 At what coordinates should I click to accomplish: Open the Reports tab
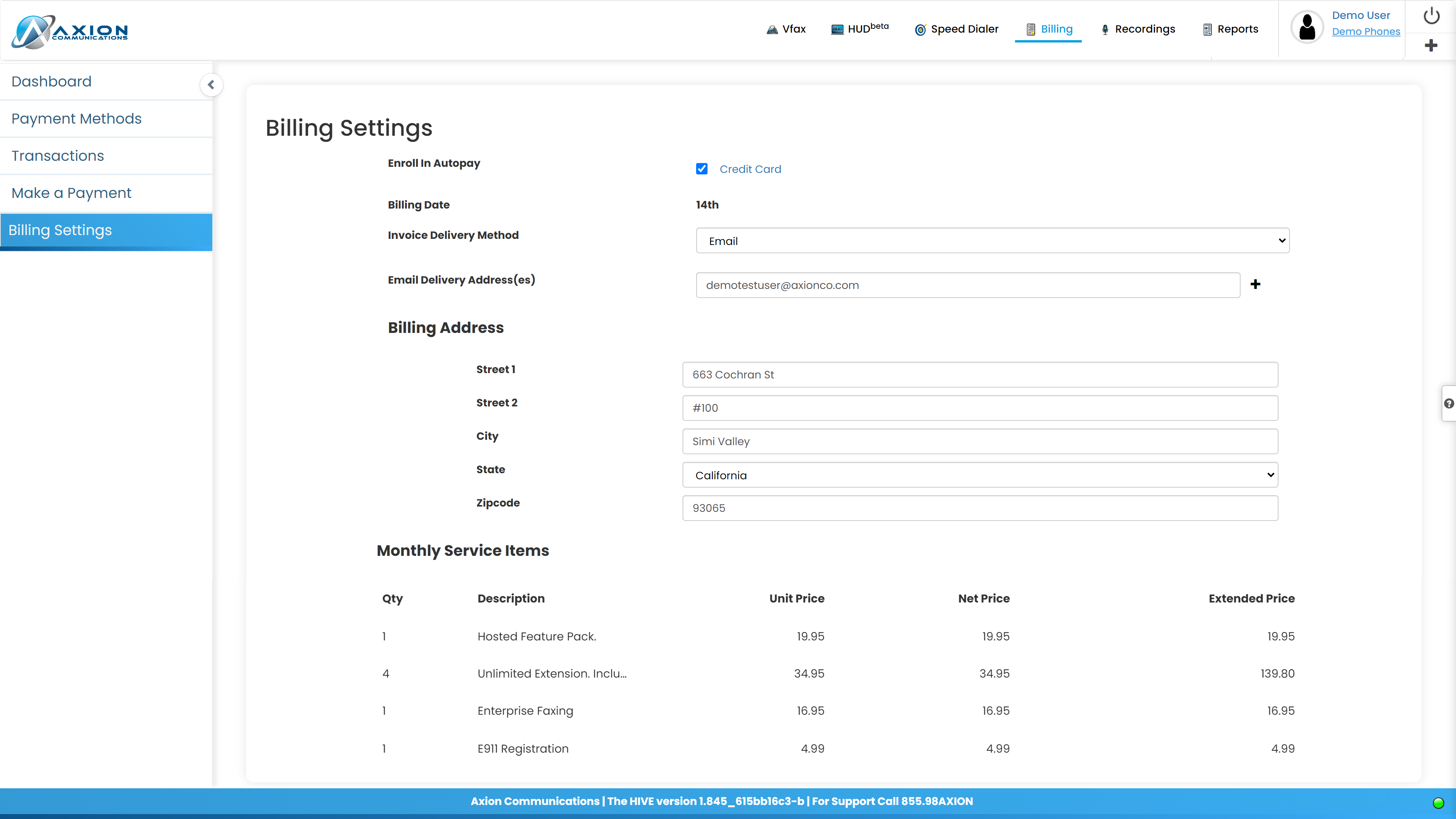1230,30
